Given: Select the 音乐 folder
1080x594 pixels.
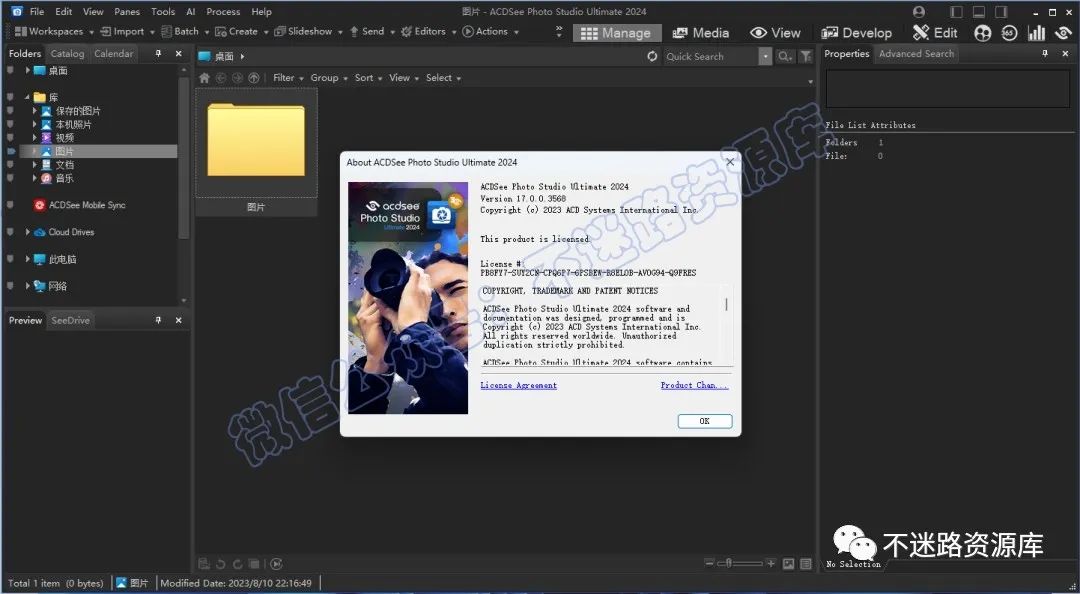Looking at the screenshot, I should (64, 178).
